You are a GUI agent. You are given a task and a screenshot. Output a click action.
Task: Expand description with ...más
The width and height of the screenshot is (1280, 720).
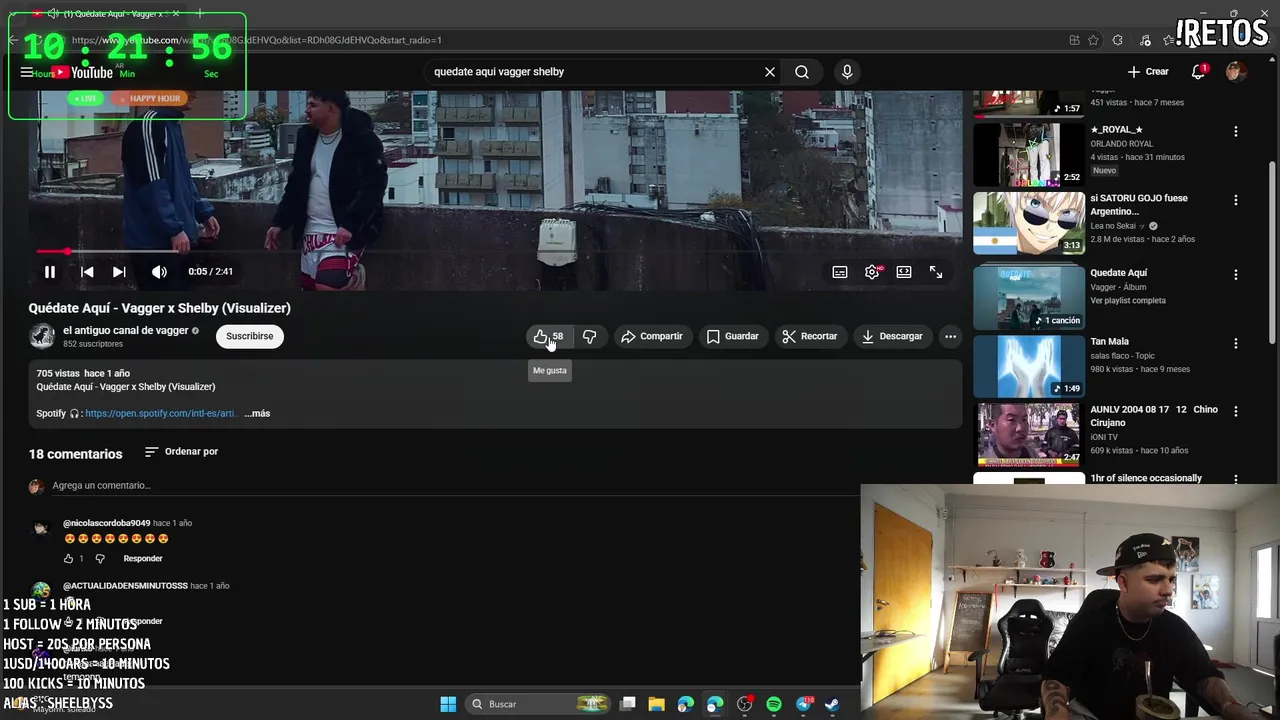257,414
